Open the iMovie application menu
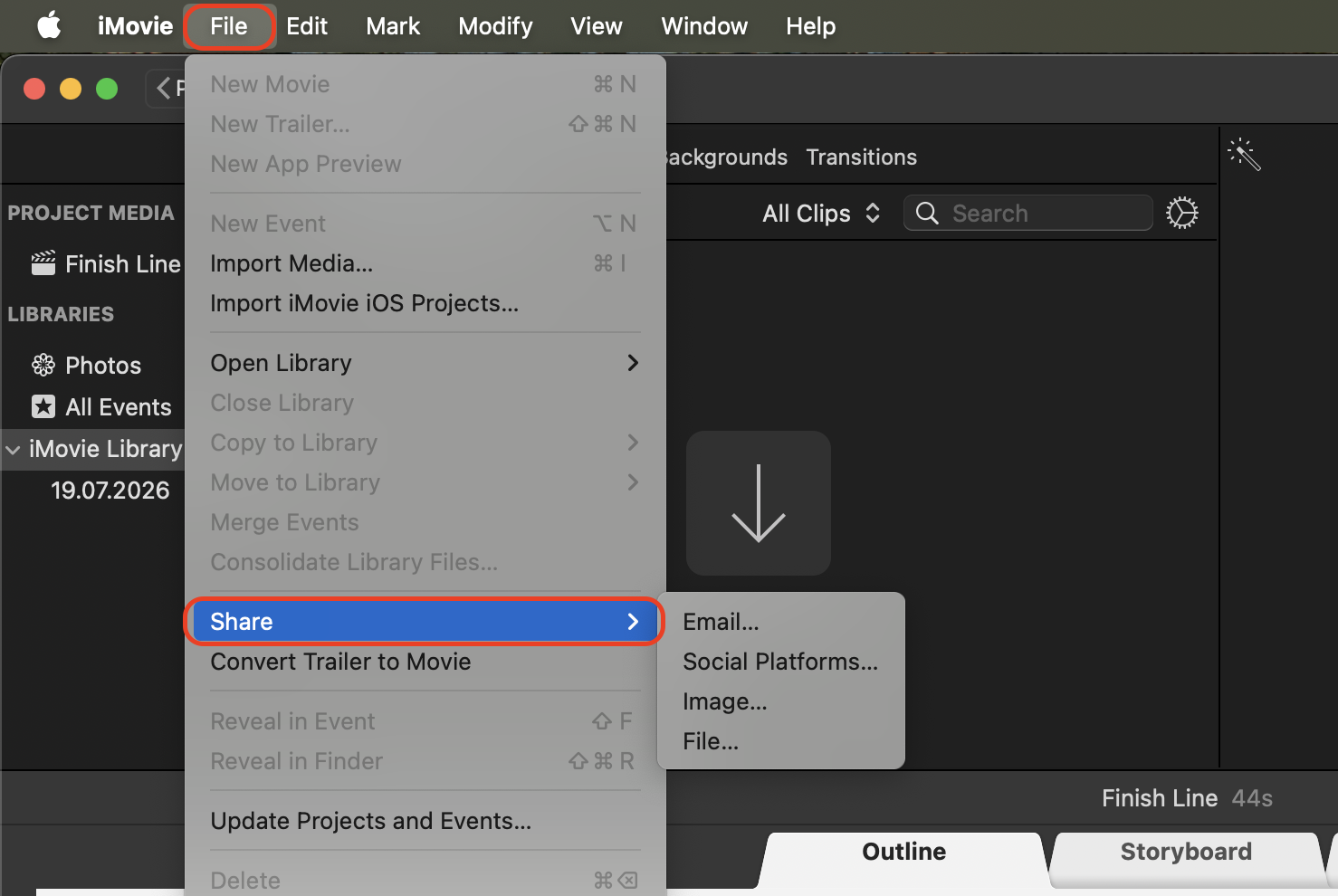1338x896 pixels. [135, 26]
